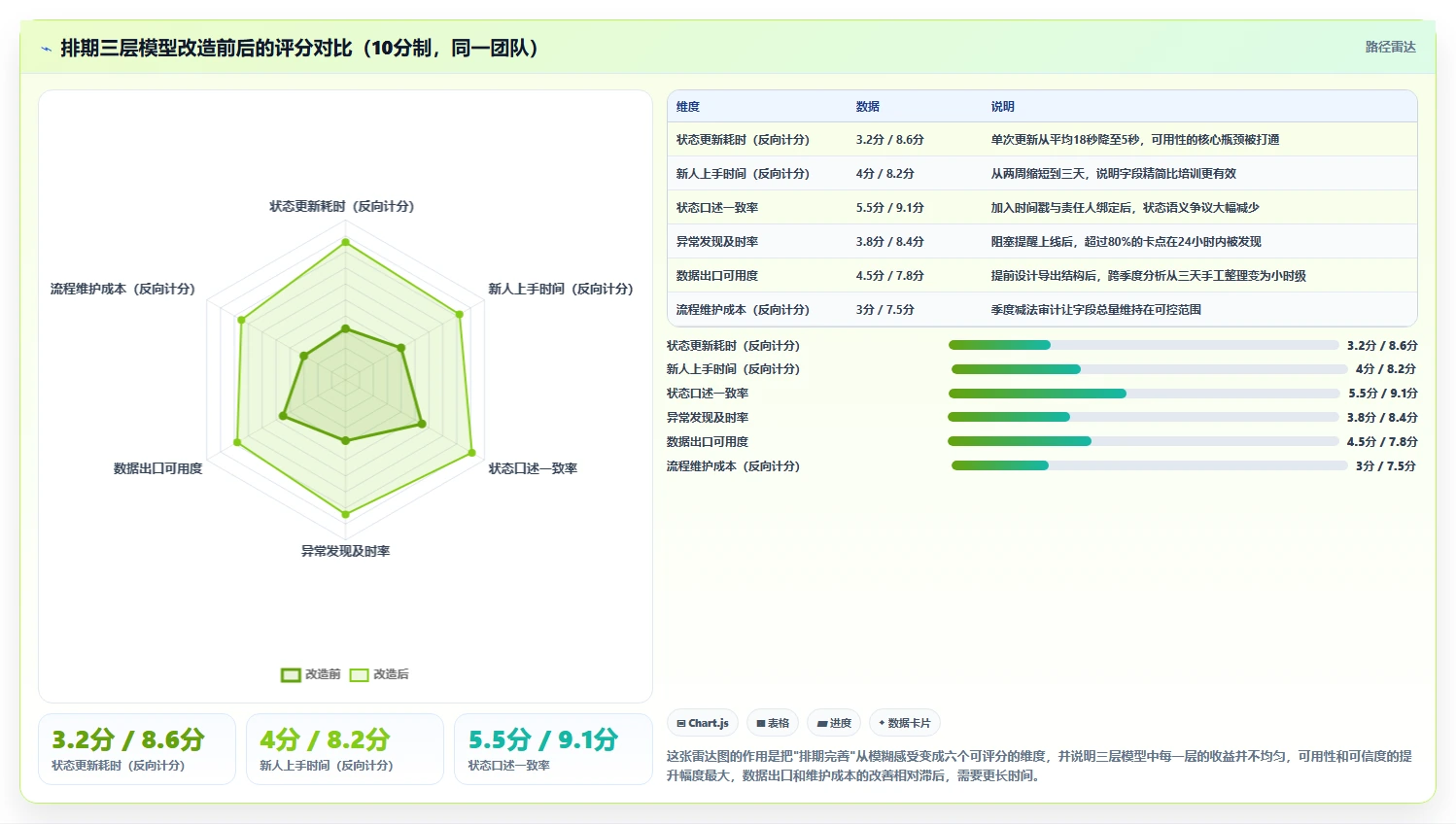Open the 4分 / 8.2分 data card
This screenshot has height=824, width=1456.
click(x=345, y=749)
